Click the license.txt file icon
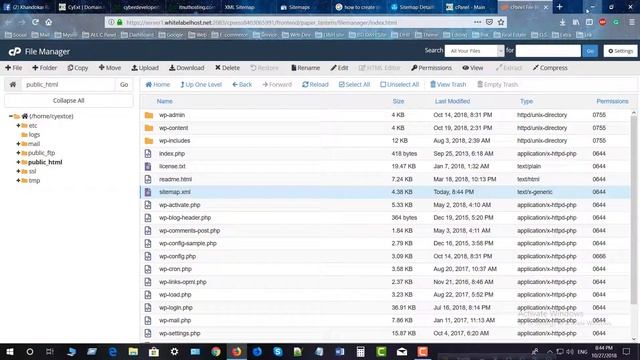640x360 pixels. coord(148,167)
